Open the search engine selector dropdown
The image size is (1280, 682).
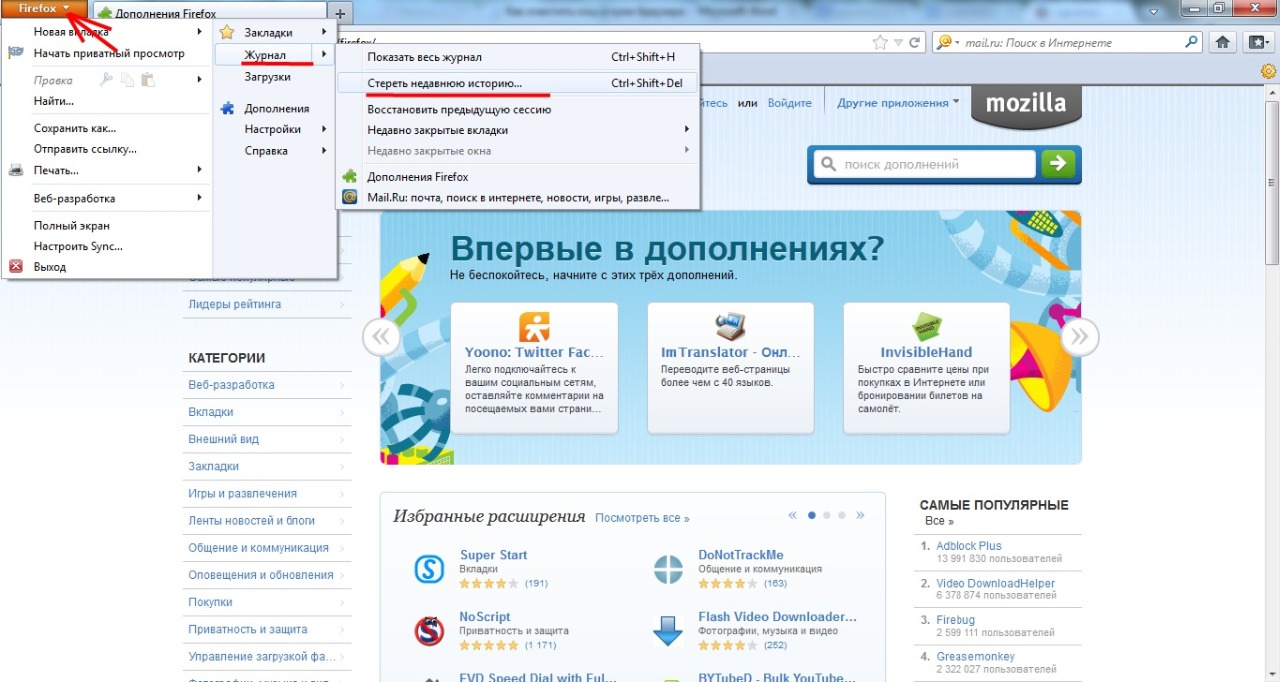pyautogui.click(x=946, y=43)
